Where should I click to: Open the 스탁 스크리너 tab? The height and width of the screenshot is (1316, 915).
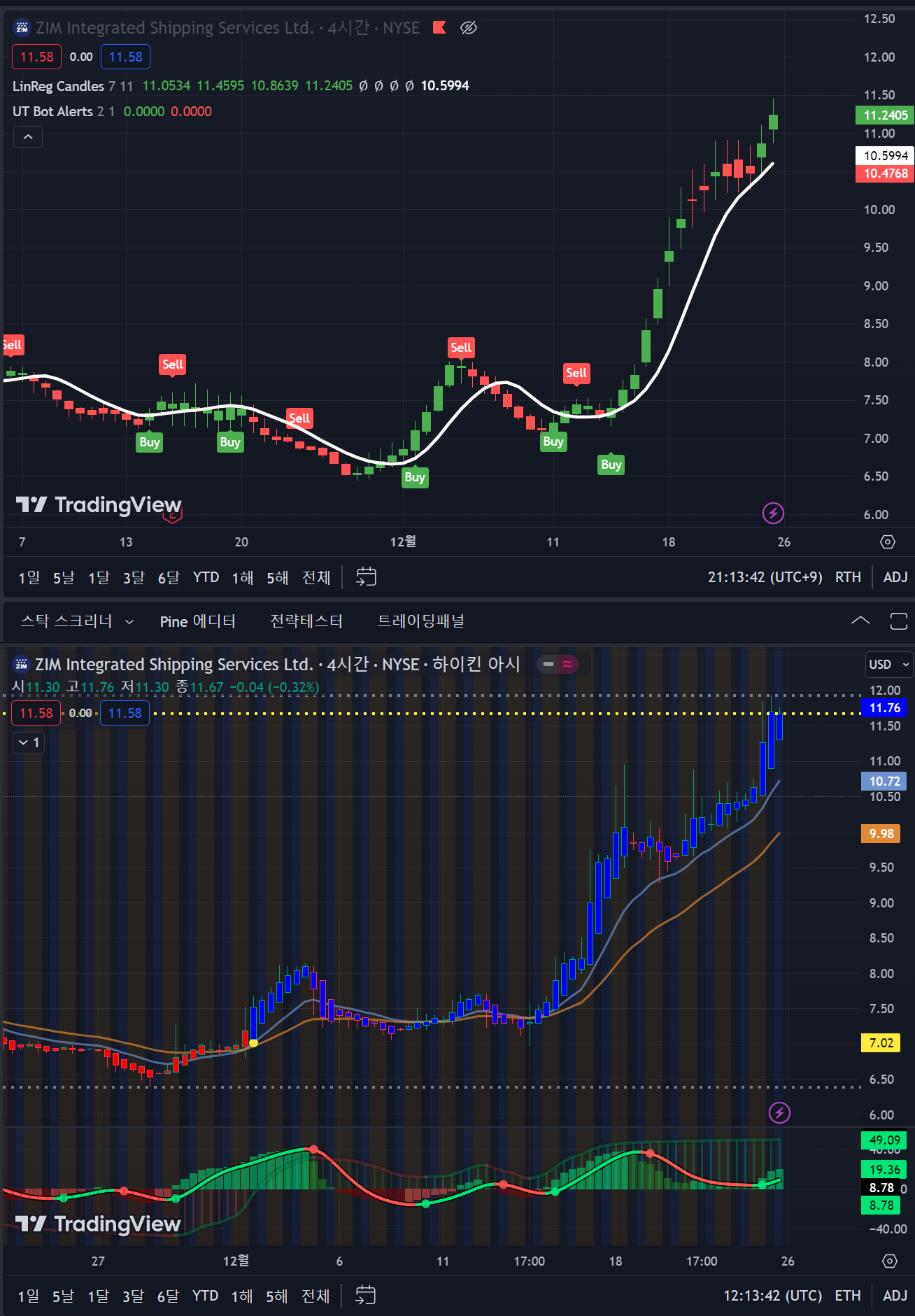pos(66,621)
